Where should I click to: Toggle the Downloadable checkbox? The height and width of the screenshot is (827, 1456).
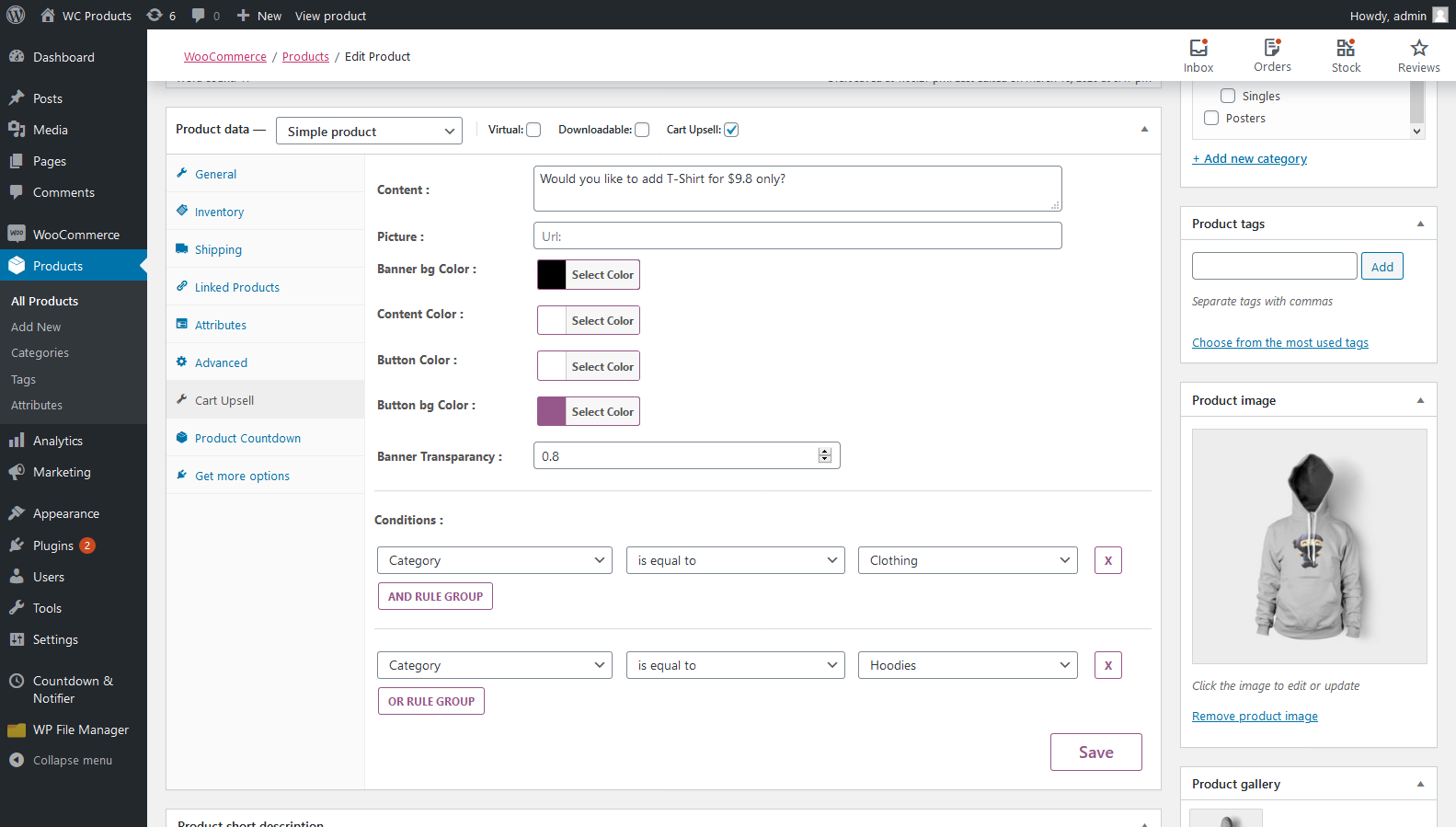click(x=642, y=130)
